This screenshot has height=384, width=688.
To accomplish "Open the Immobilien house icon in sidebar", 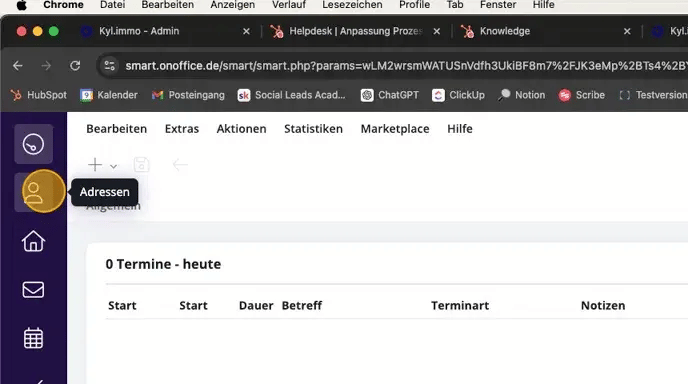I will click(33, 241).
